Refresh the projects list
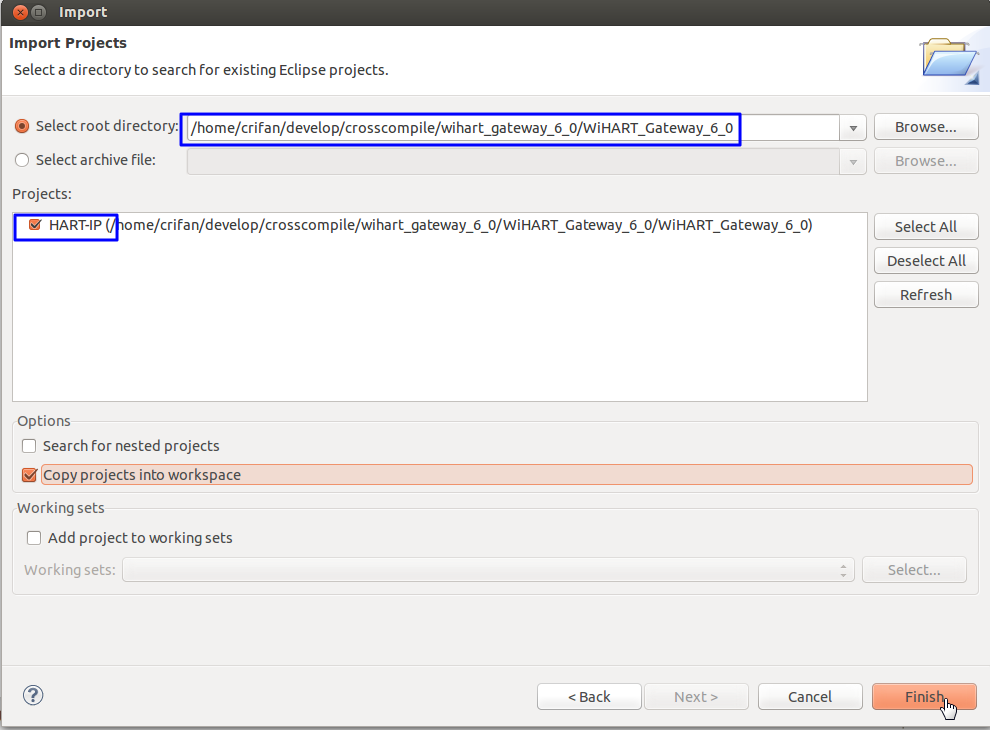990x730 pixels. point(926,295)
